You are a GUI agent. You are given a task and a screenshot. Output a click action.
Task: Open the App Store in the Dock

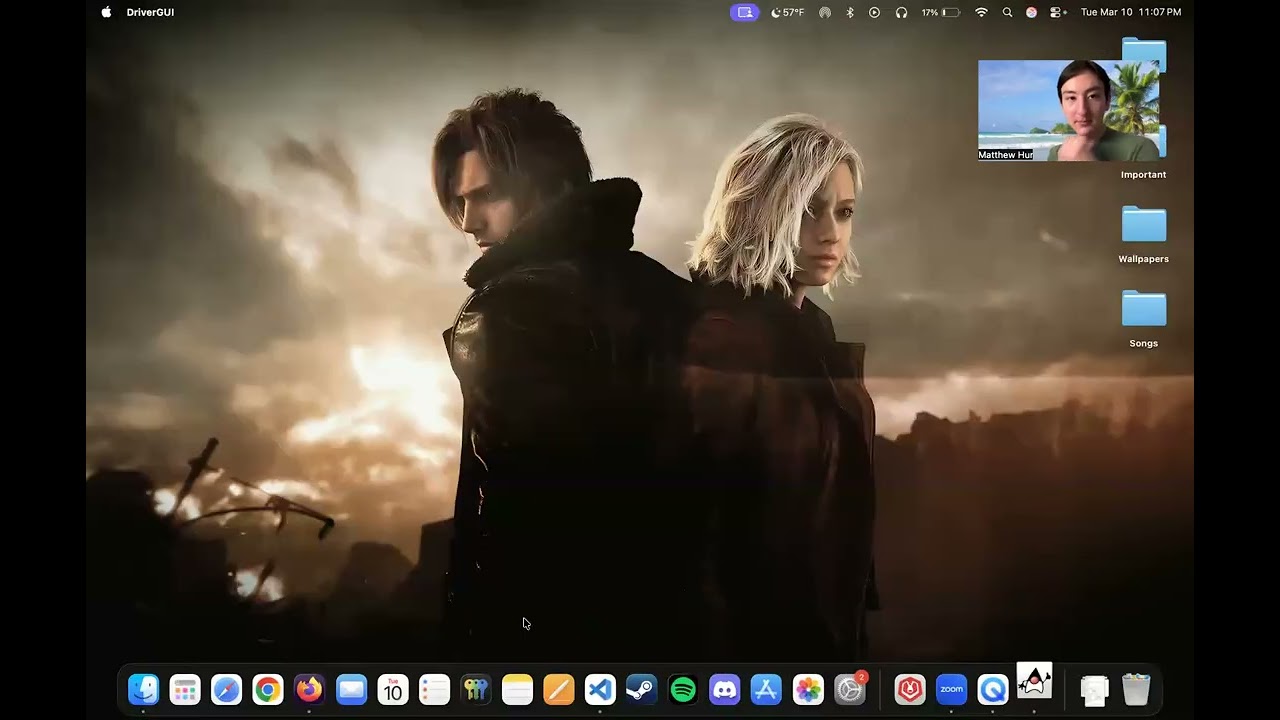click(766, 689)
